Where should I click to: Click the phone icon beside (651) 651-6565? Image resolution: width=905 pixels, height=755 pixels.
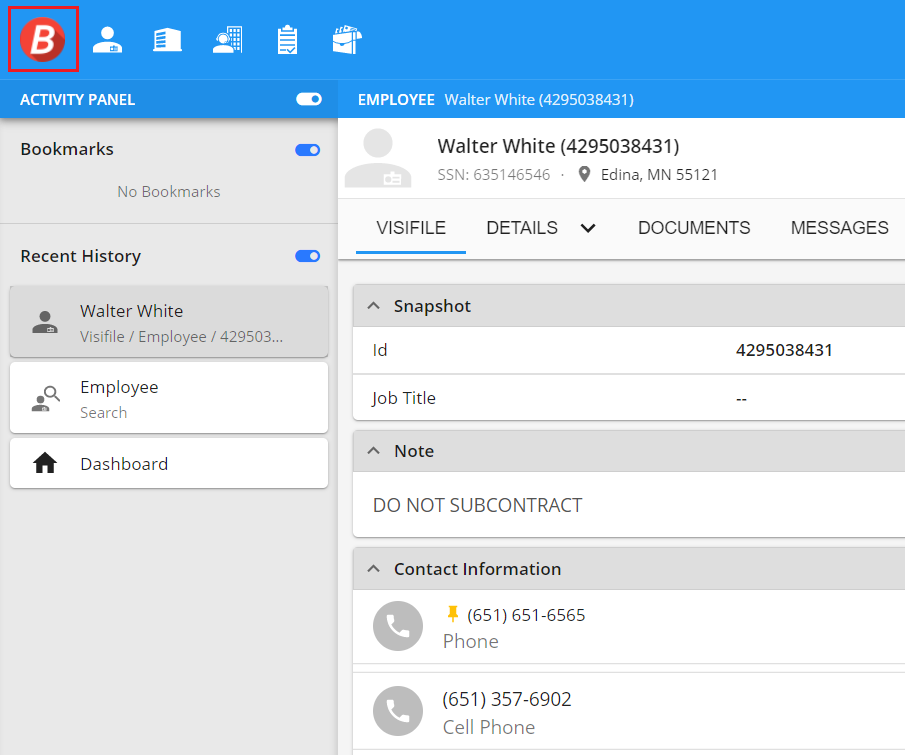click(x=398, y=627)
